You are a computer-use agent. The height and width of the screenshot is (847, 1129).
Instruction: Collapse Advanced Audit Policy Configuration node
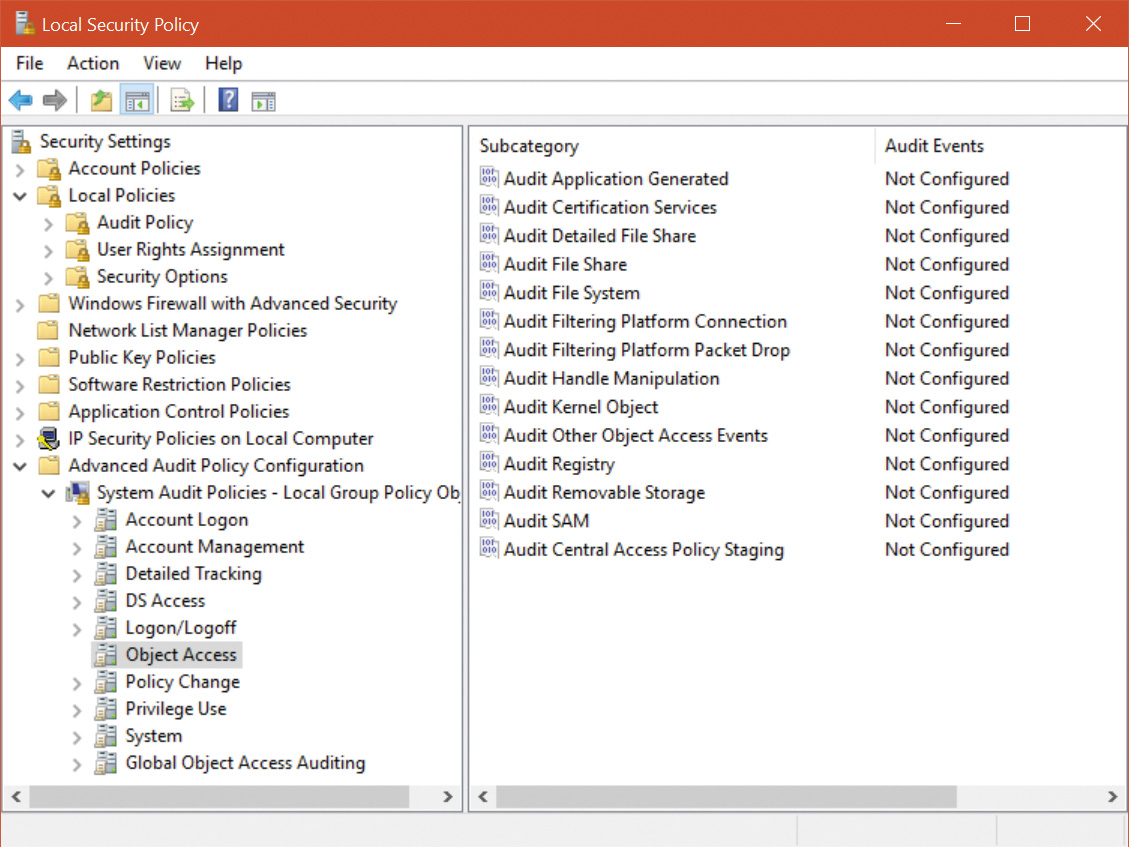coord(19,466)
